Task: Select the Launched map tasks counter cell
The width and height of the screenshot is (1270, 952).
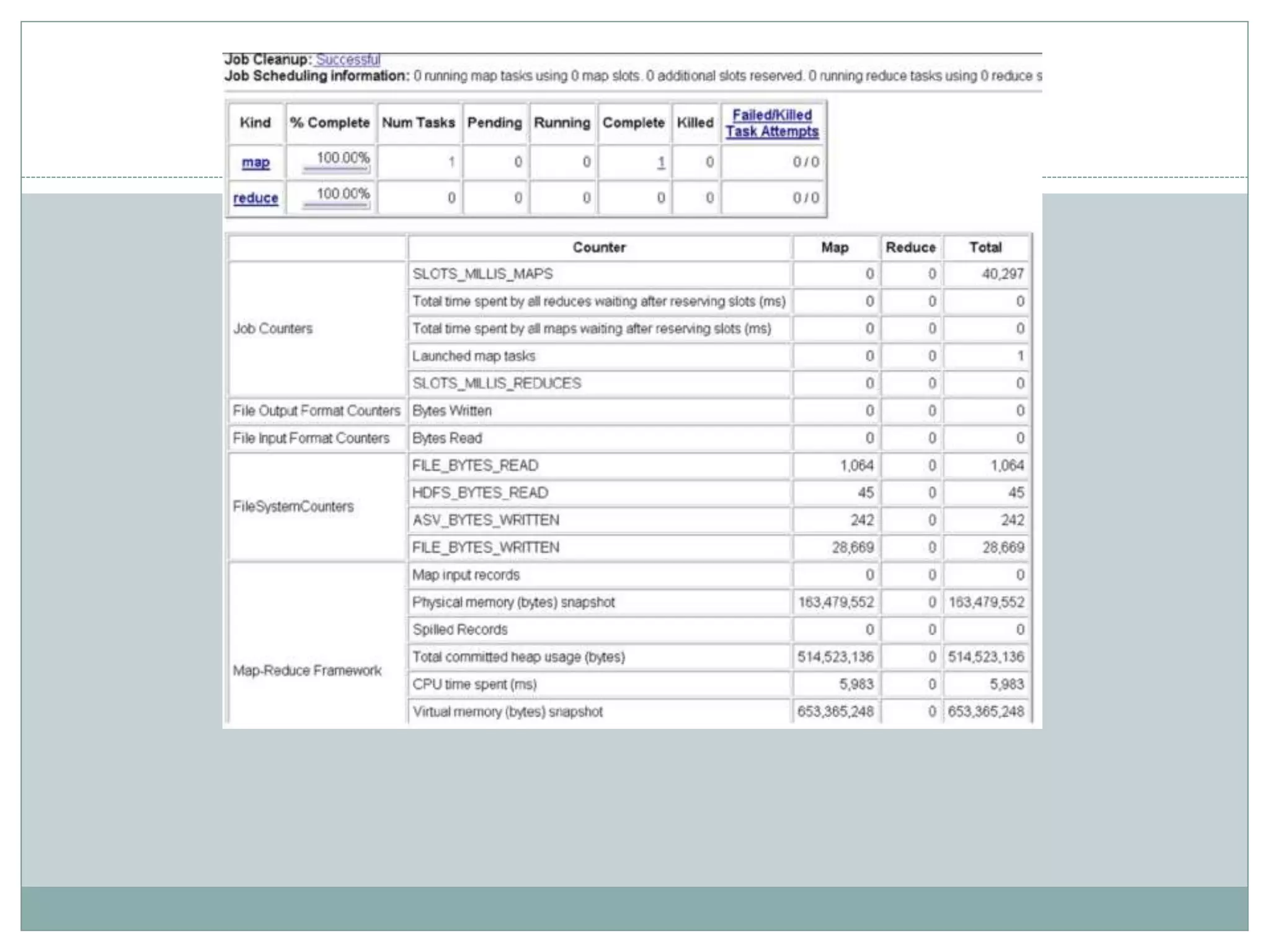Action: [x=474, y=356]
